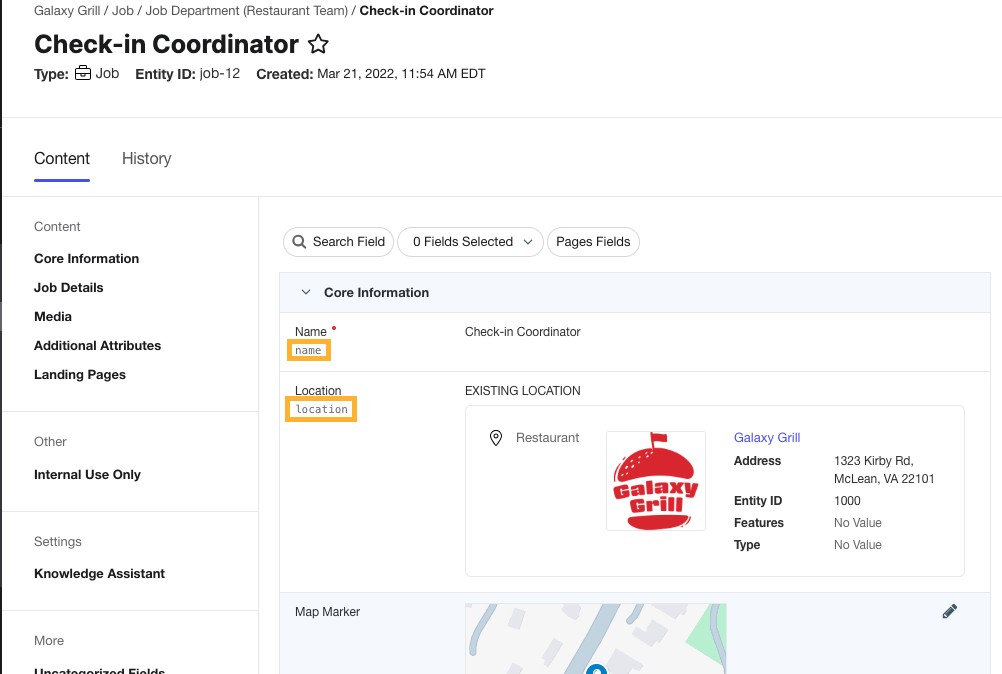Go to Media section in sidebar
The height and width of the screenshot is (674, 1002).
point(53,316)
